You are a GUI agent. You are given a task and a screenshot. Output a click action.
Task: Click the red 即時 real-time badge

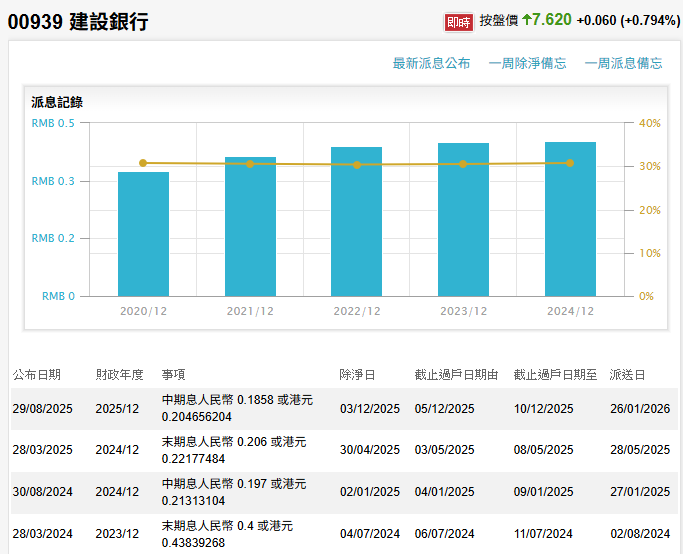point(459,21)
